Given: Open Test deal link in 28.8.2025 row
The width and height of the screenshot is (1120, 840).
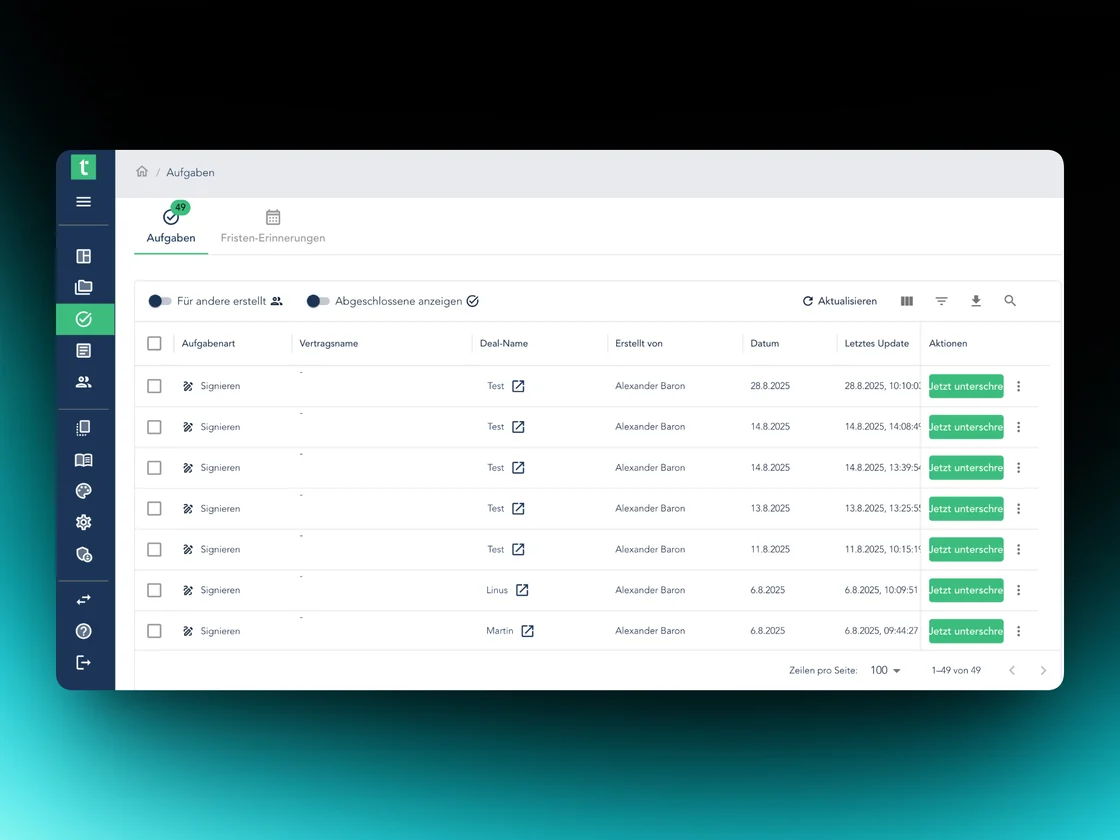Looking at the screenshot, I should [x=519, y=386].
